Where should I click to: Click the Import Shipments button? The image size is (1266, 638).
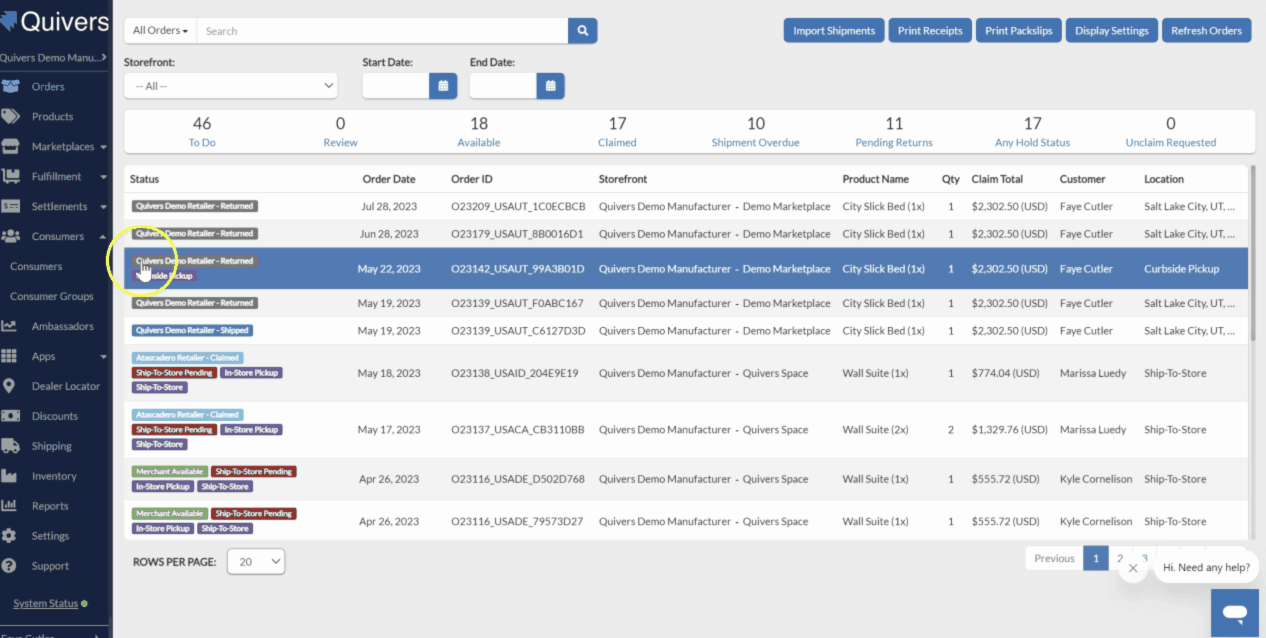[x=834, y=31]
